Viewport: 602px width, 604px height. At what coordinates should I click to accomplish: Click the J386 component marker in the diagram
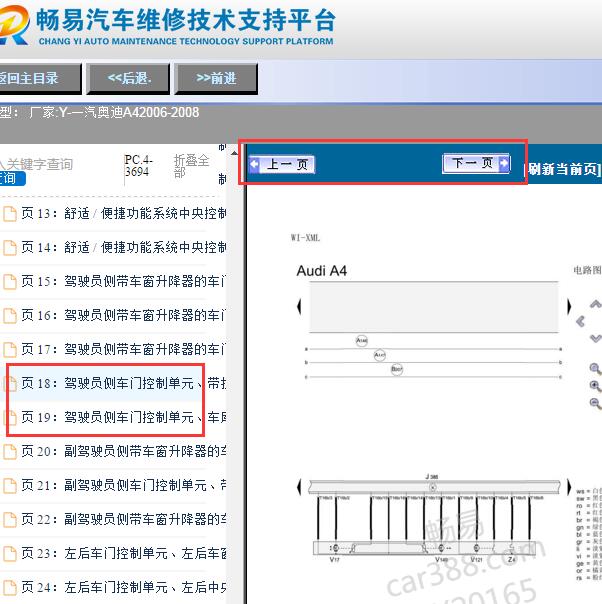tap(433, 487)
